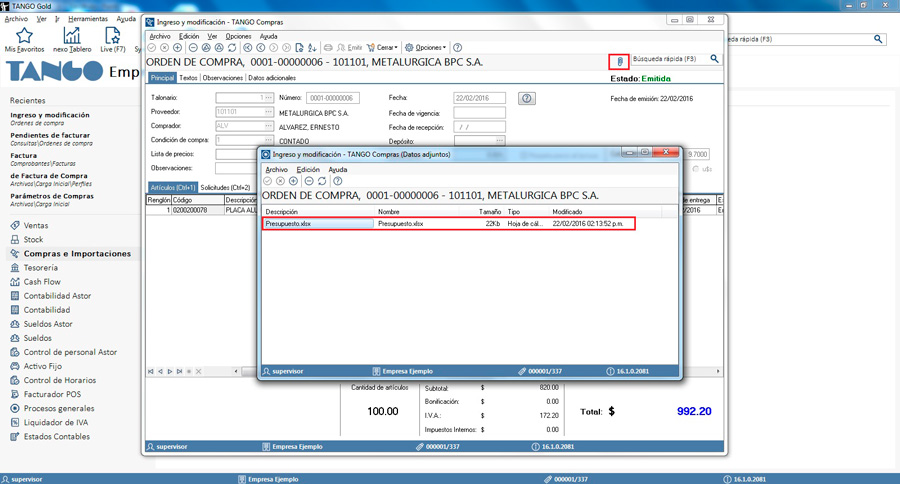Go to previous record in Compras toolbar
The width and height of the screenshot is (900, 484).
click(x=261, y=48)
